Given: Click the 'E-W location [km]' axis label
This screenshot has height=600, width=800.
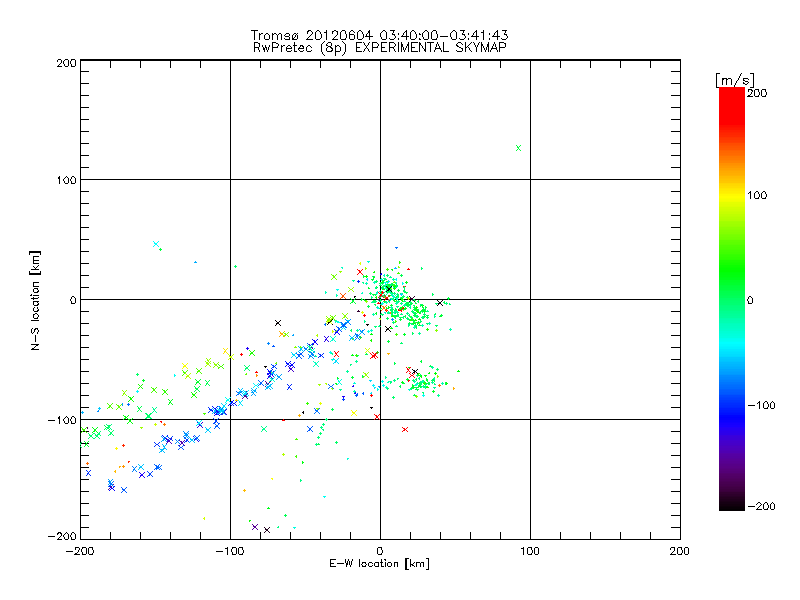Looking at the screenshot, I should pyautogui.click(x=379, y=564).
